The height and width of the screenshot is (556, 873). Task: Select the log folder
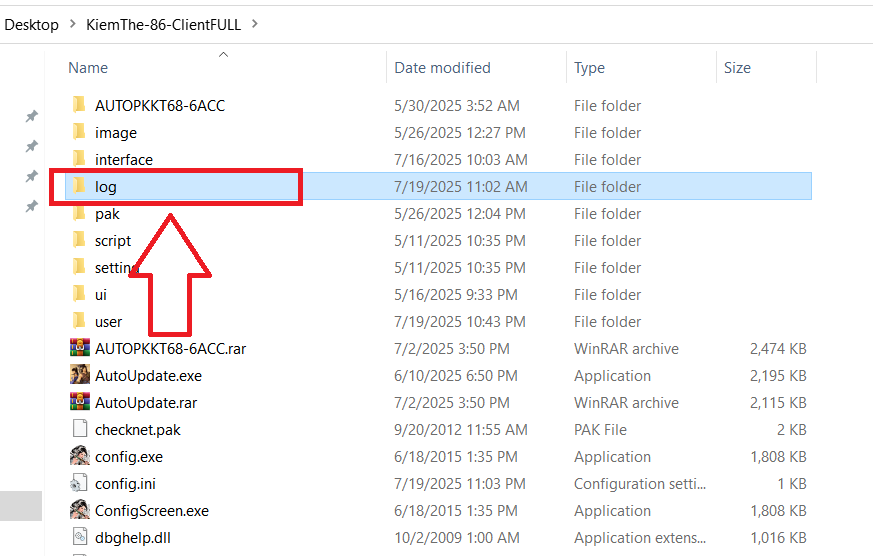[x=106, y=187]
